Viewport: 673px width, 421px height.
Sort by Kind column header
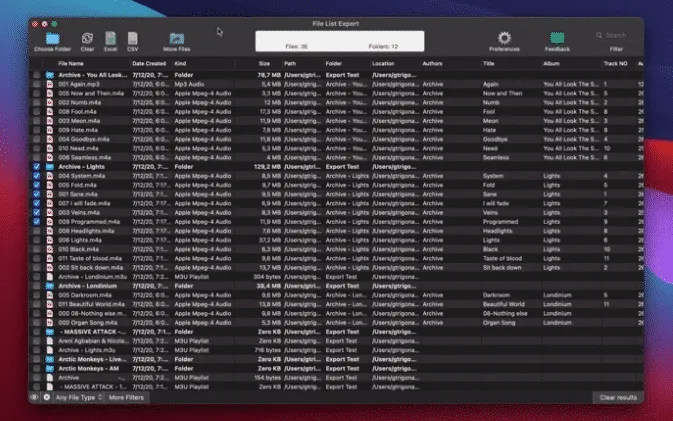(180, 64)
